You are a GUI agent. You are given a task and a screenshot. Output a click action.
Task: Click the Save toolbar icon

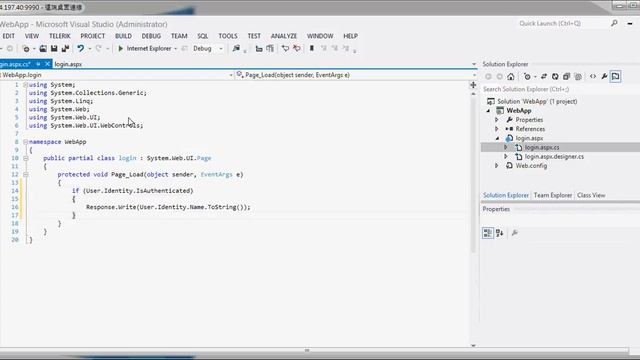pos(54,49)
